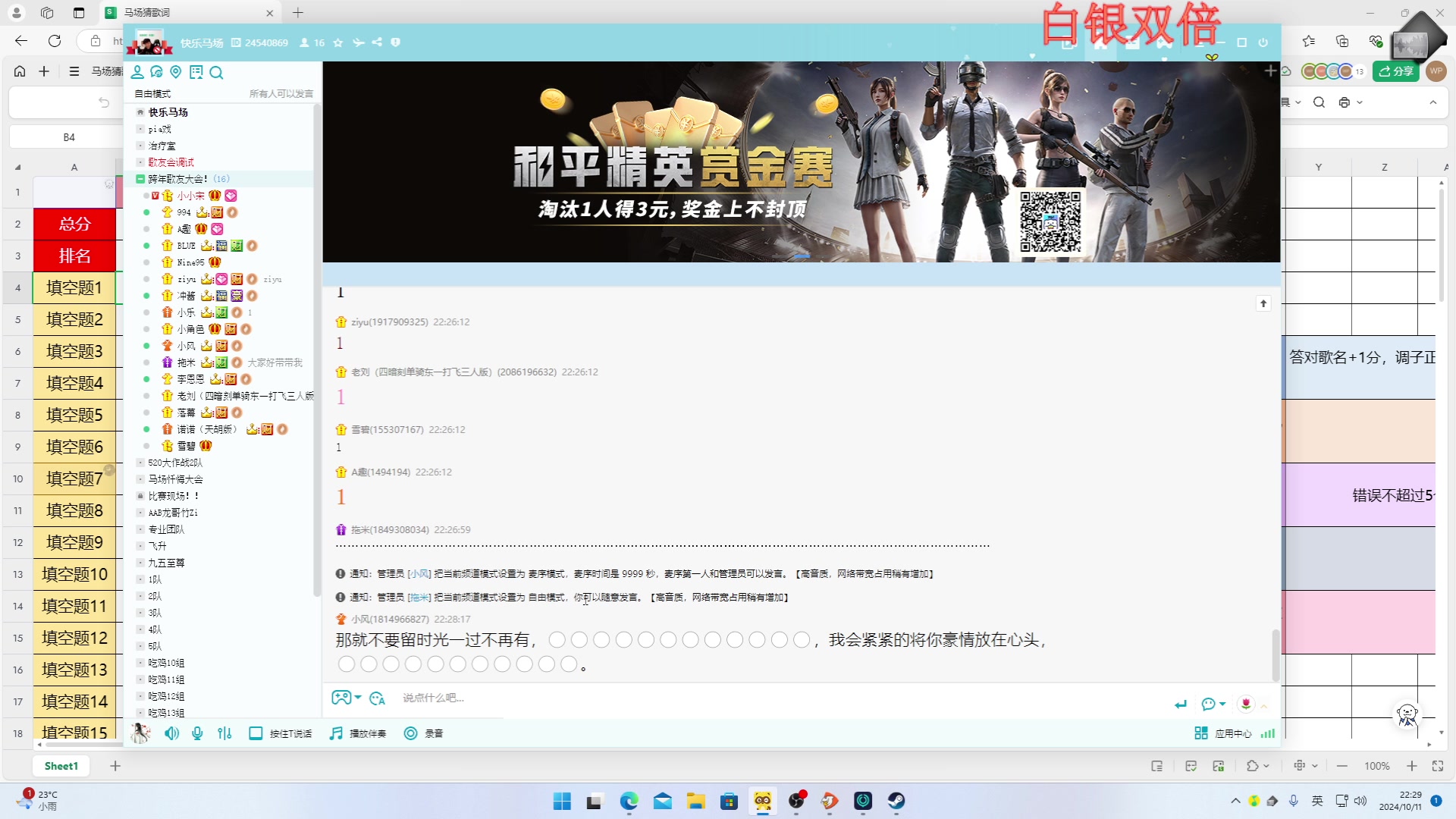Select the 520大作战2队 channel

[175, 463]
